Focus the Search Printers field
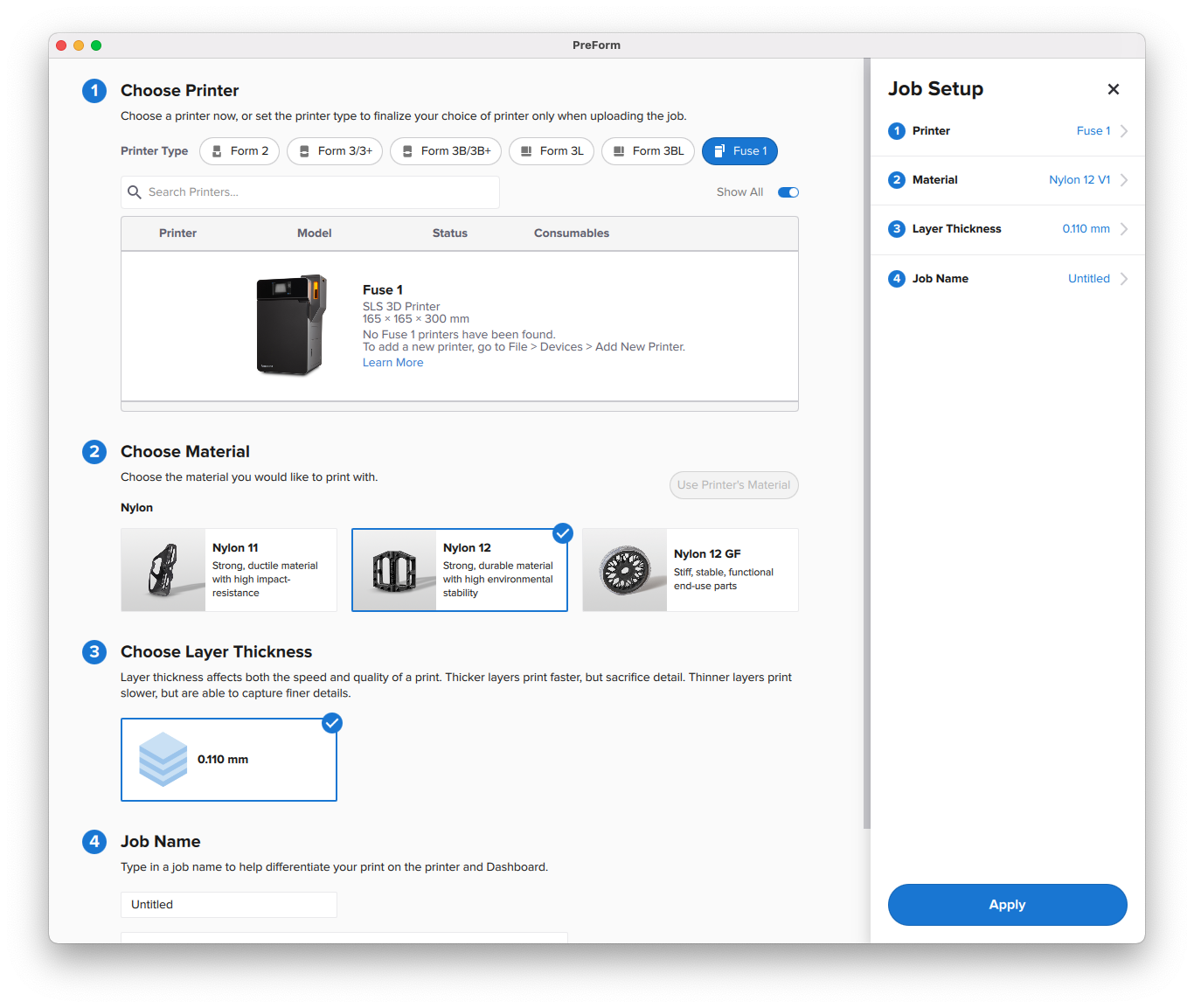Screen dimensions: 1194x1008 tap(310, 192)
